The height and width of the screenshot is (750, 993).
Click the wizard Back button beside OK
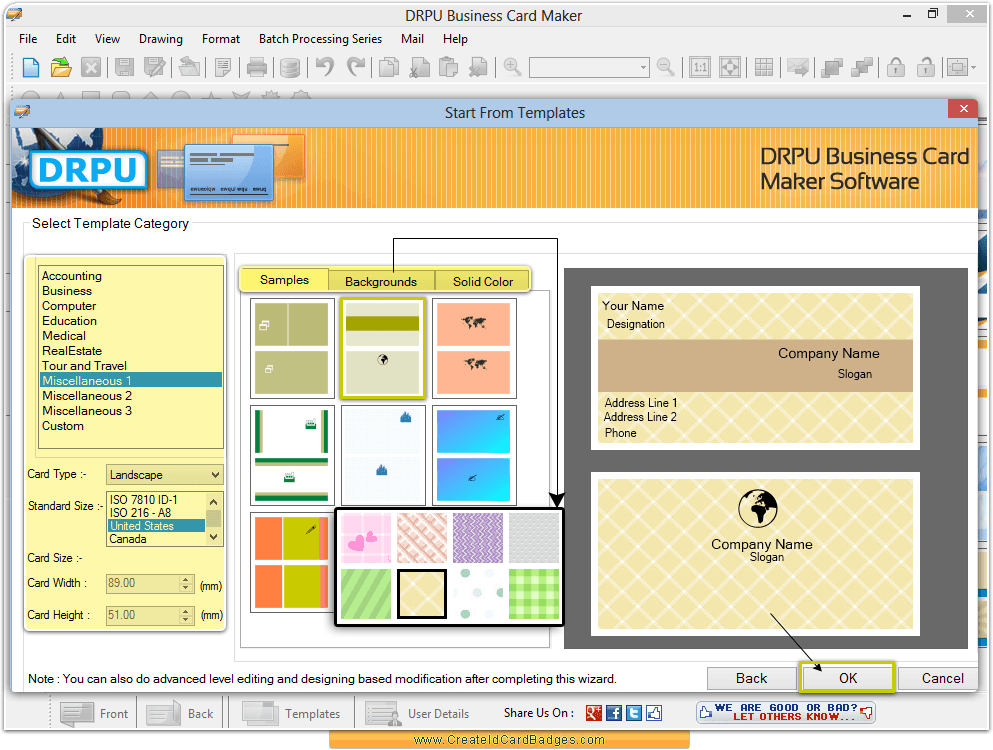(752, 678)
